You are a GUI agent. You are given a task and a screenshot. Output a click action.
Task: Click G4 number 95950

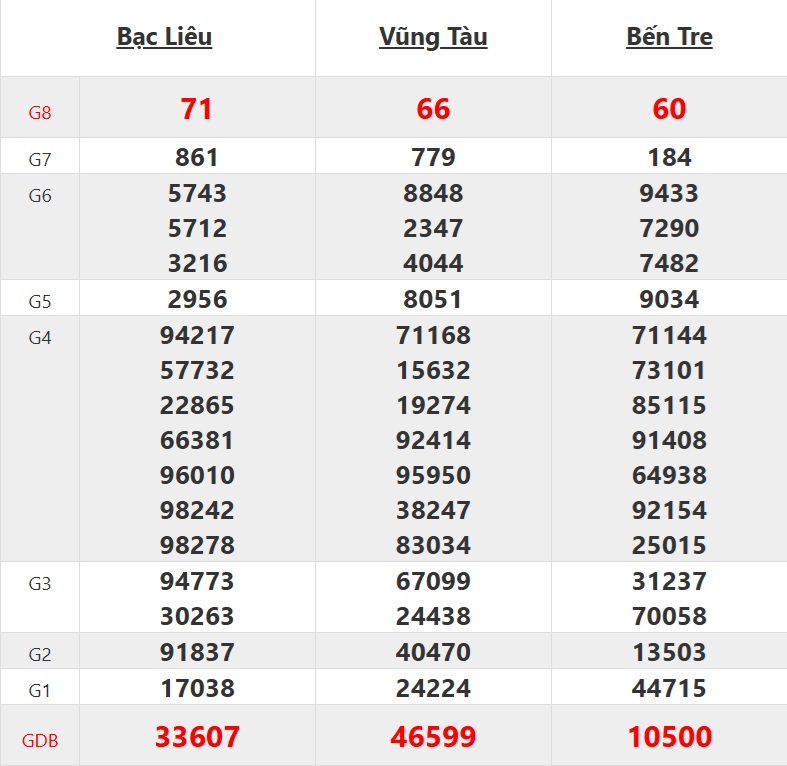433,475
